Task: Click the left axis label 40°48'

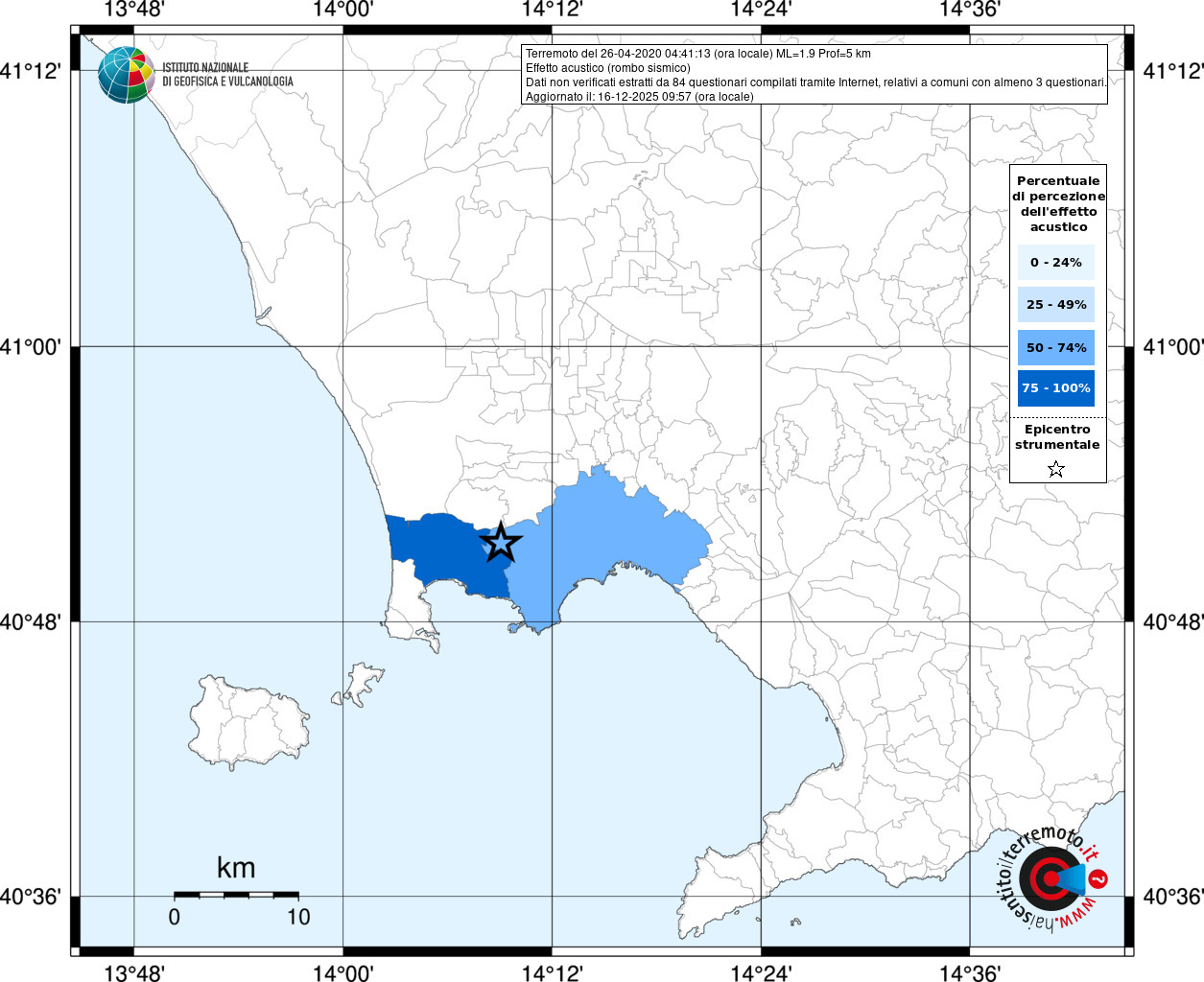Action: coord(31,621)
